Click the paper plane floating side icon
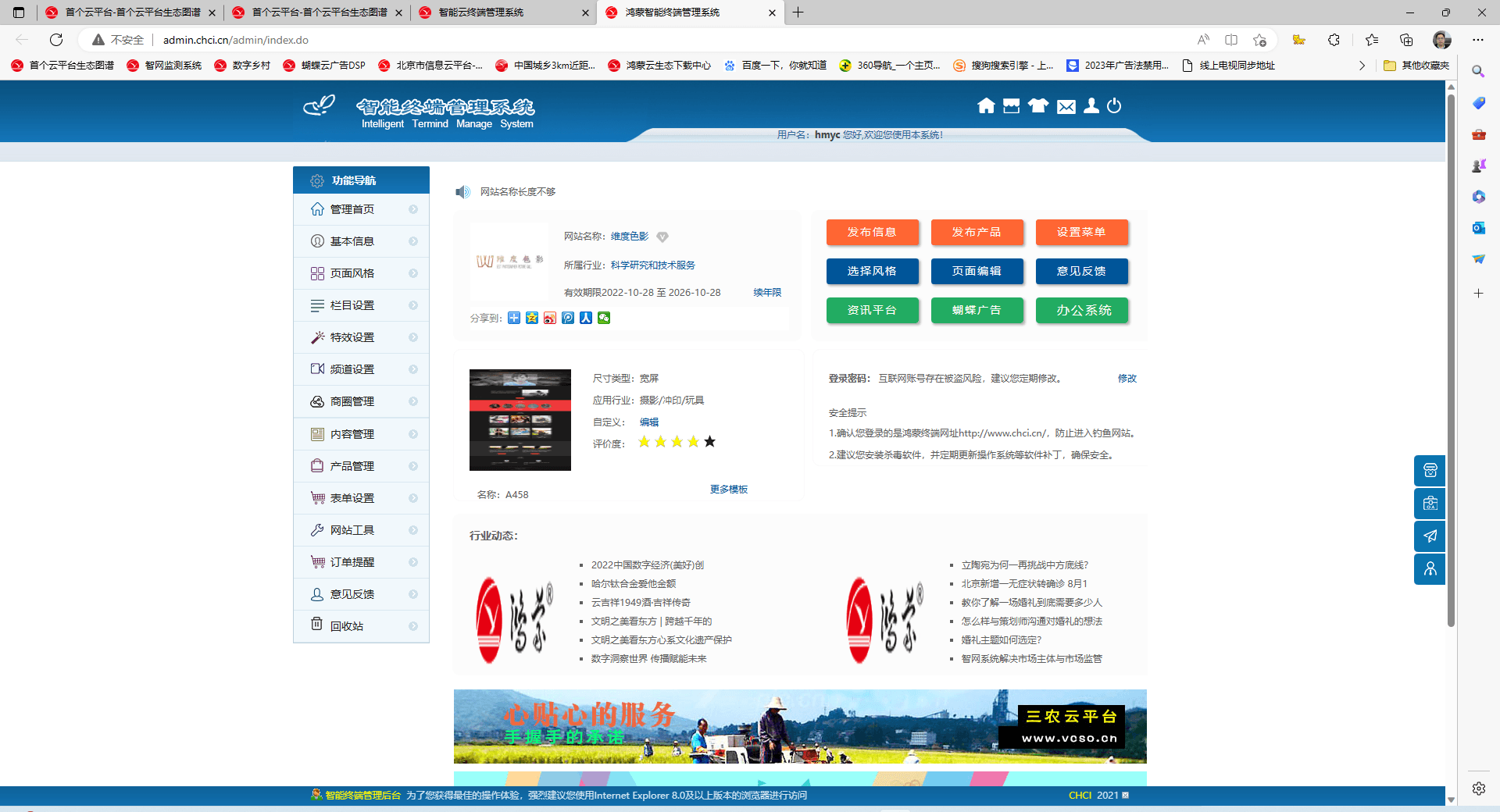Screen dimensions: 1500x812 click(x=1430, y=536)
